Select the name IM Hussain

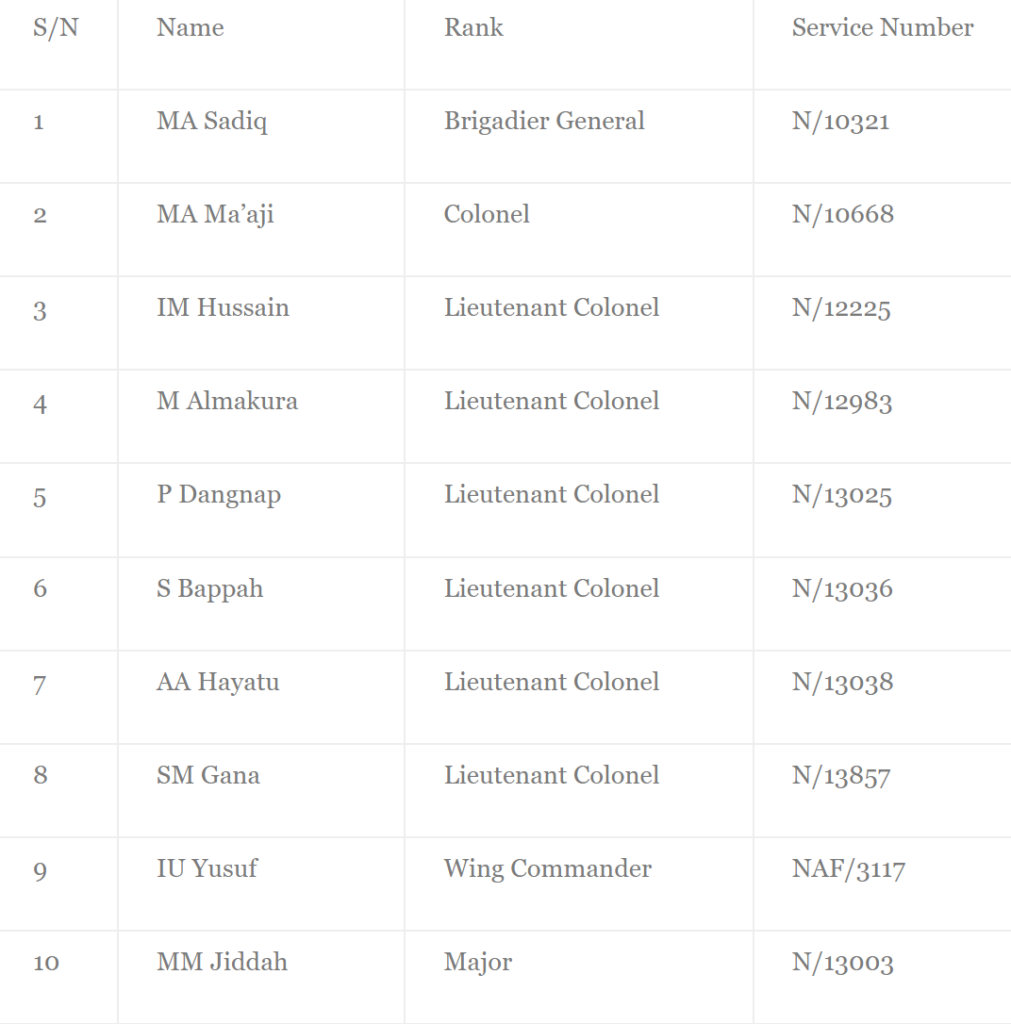(223, 308)
